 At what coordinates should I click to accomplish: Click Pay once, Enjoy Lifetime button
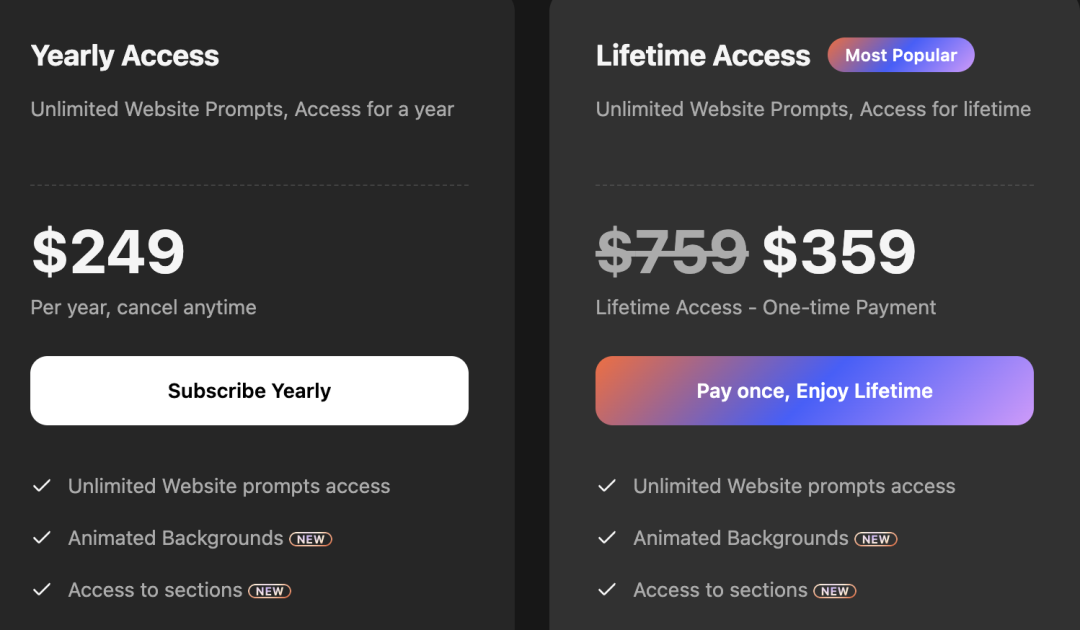(814, 390)
